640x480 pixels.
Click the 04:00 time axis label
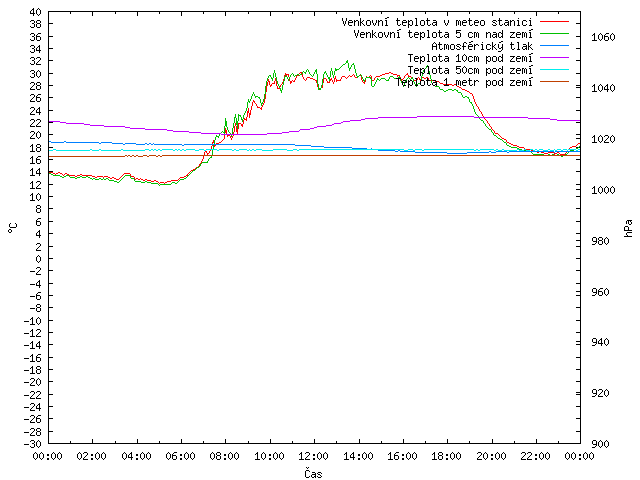coord(136,456)
